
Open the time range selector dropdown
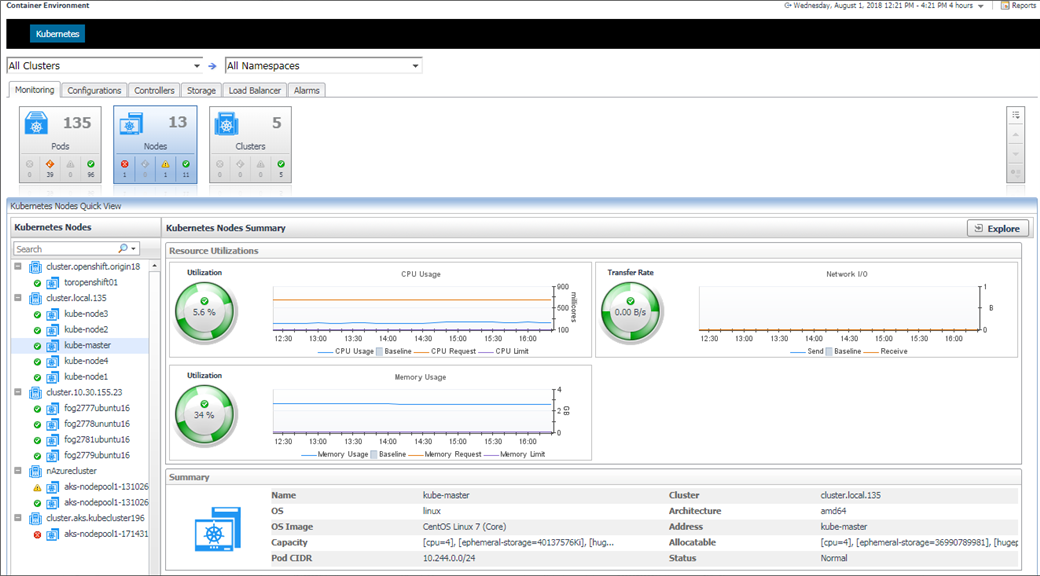tap(980, 6)
